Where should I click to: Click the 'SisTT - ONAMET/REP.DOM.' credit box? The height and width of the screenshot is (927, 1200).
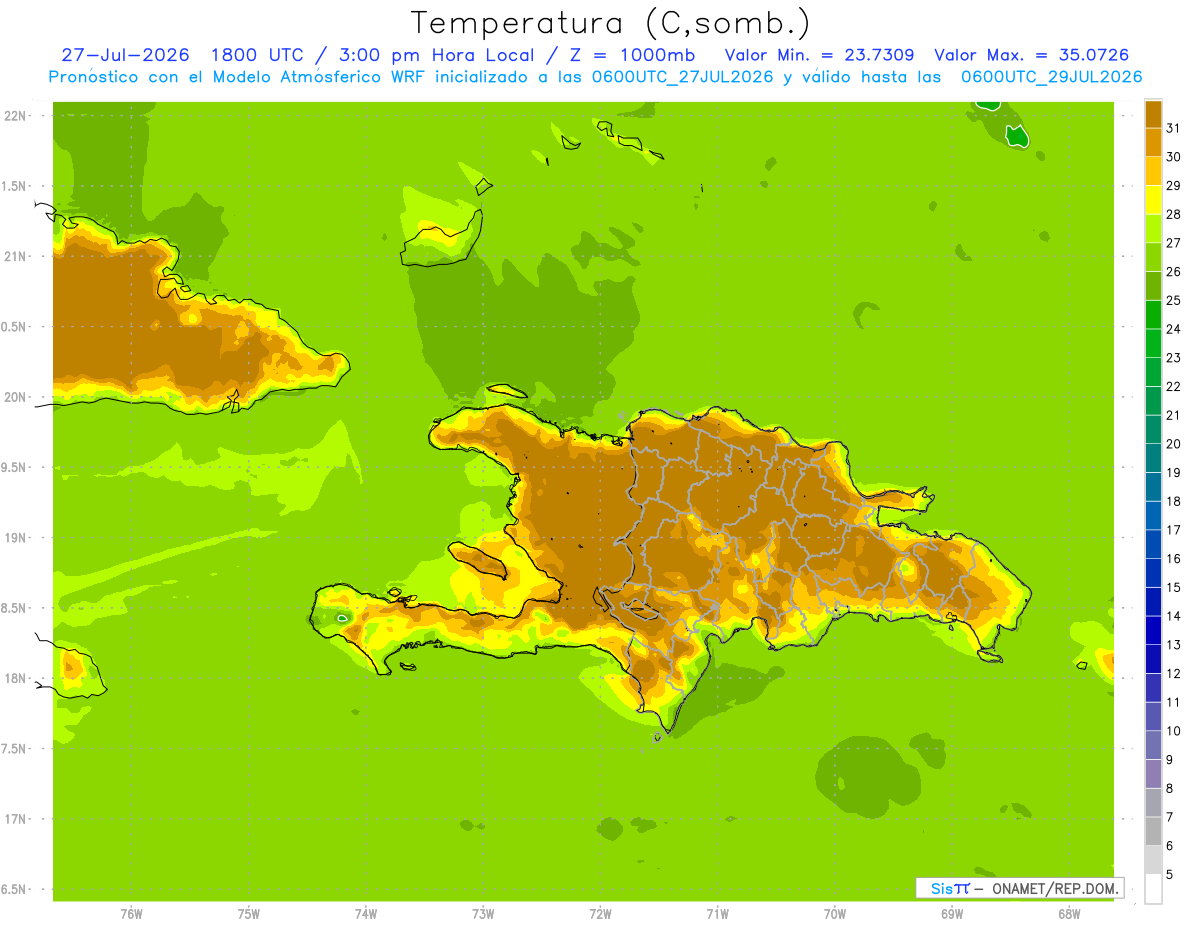tap(1019, 888)
